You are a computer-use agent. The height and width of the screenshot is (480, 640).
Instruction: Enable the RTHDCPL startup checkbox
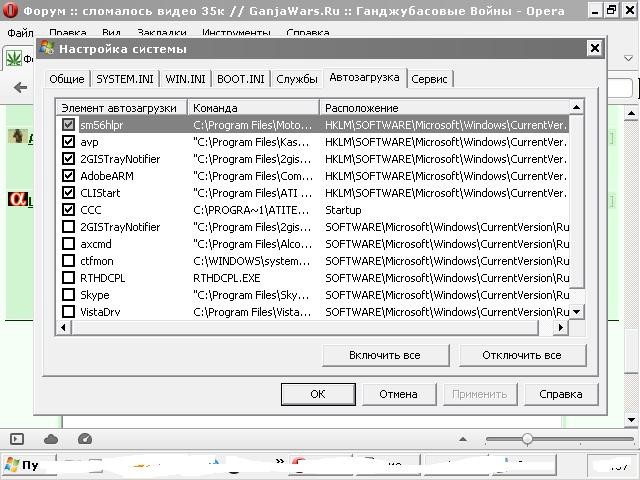pyautogui.click(x=68, y=278)
